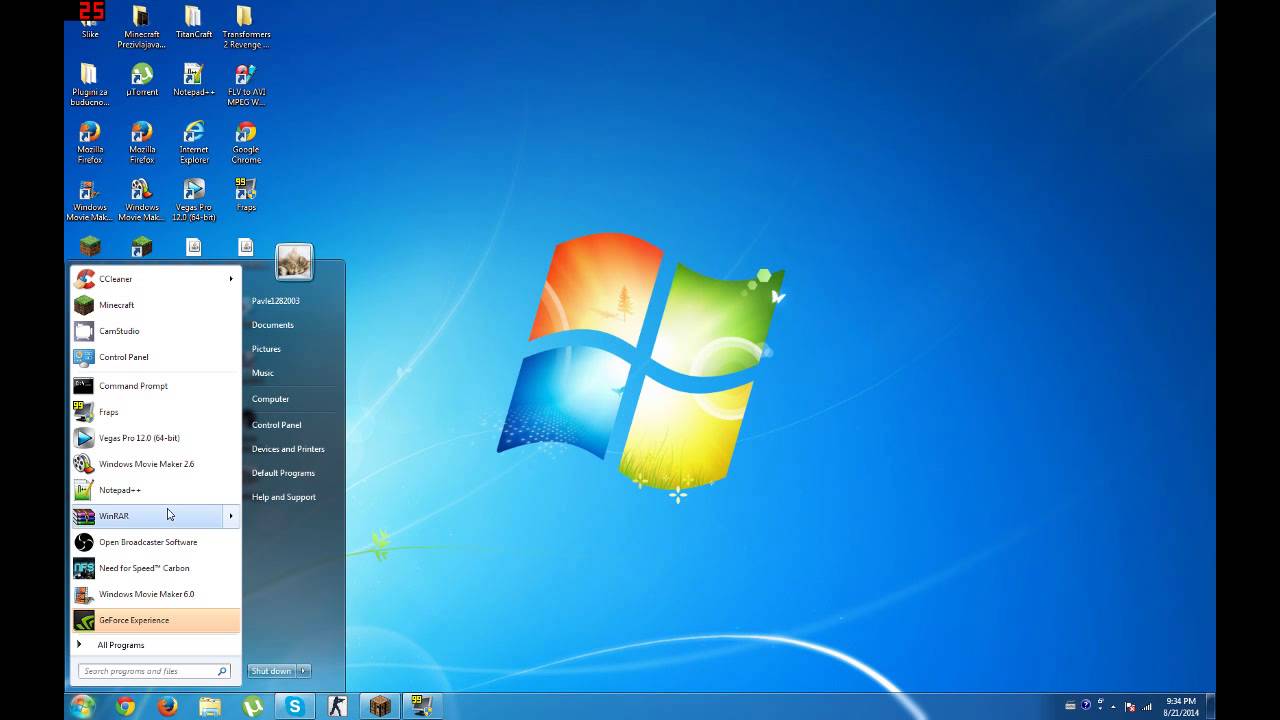
Task: Open Documents from Start menu
Action: click(x=273, y=325)
